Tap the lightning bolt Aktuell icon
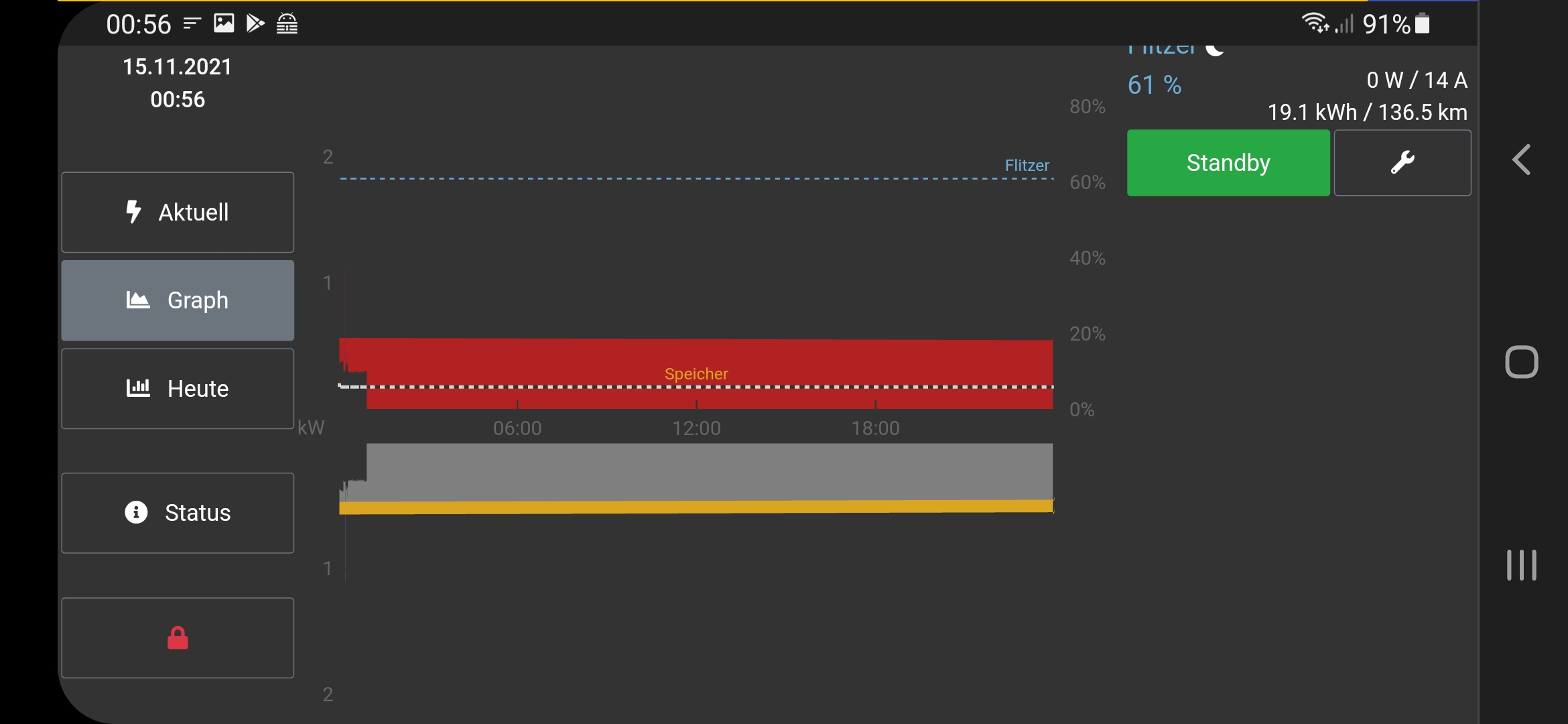The width and height of the screenshot is (1568, 724). coord(133,212)
